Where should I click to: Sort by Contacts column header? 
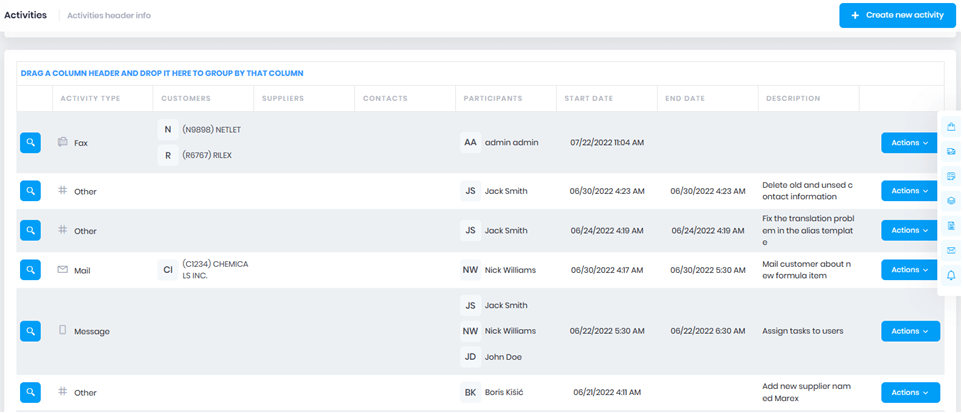(x=385, y=98)
